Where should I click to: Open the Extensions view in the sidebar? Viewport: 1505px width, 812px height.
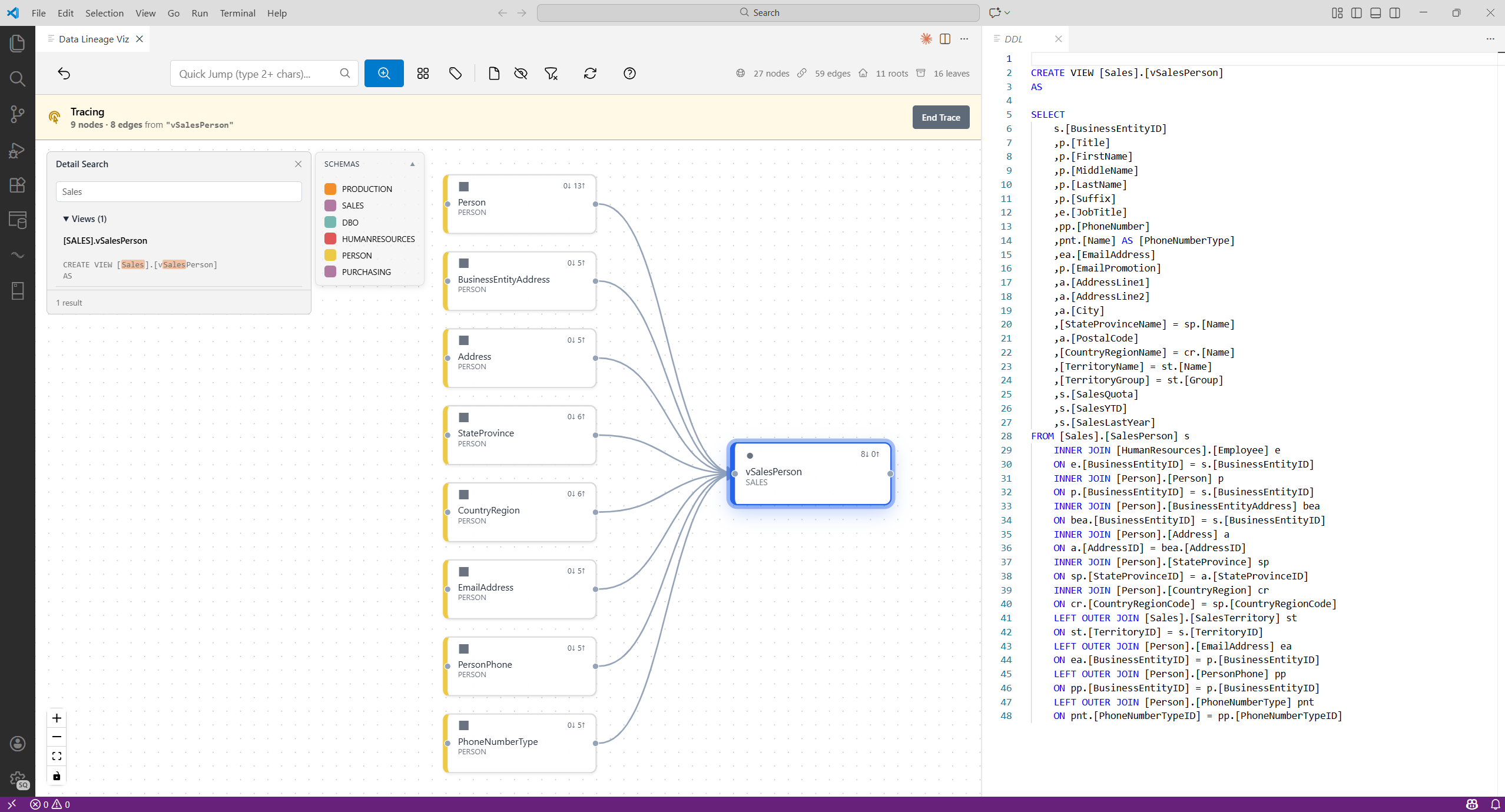pyautogui.click(x=18, y=184)
